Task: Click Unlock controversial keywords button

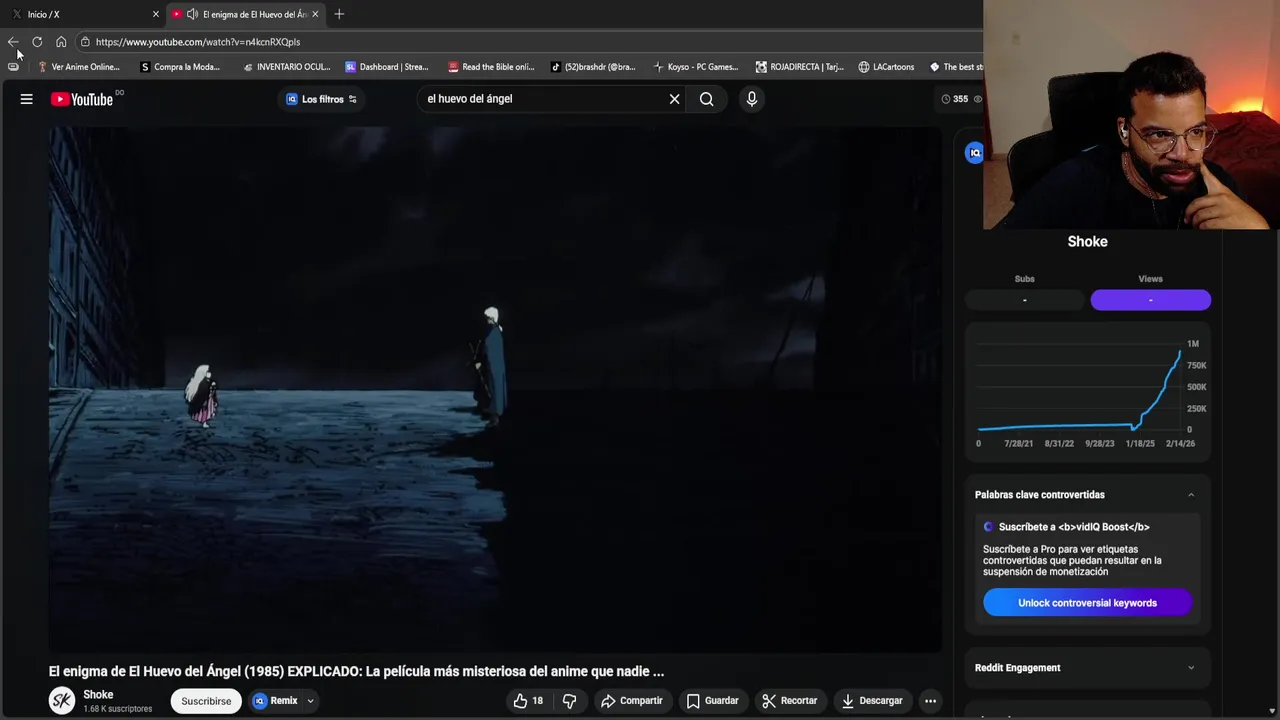Action: tap(1088, 603)
